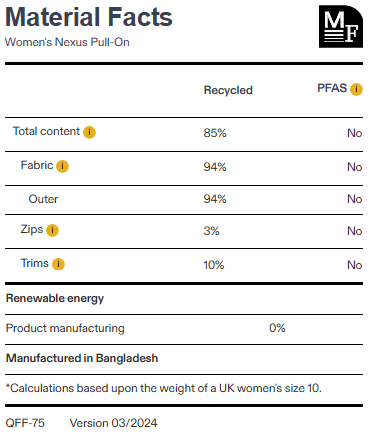The width and height of the screenshot is (371, 443).
Task: Click the MF Material Facts logo
Action: (x=341, y=26)
